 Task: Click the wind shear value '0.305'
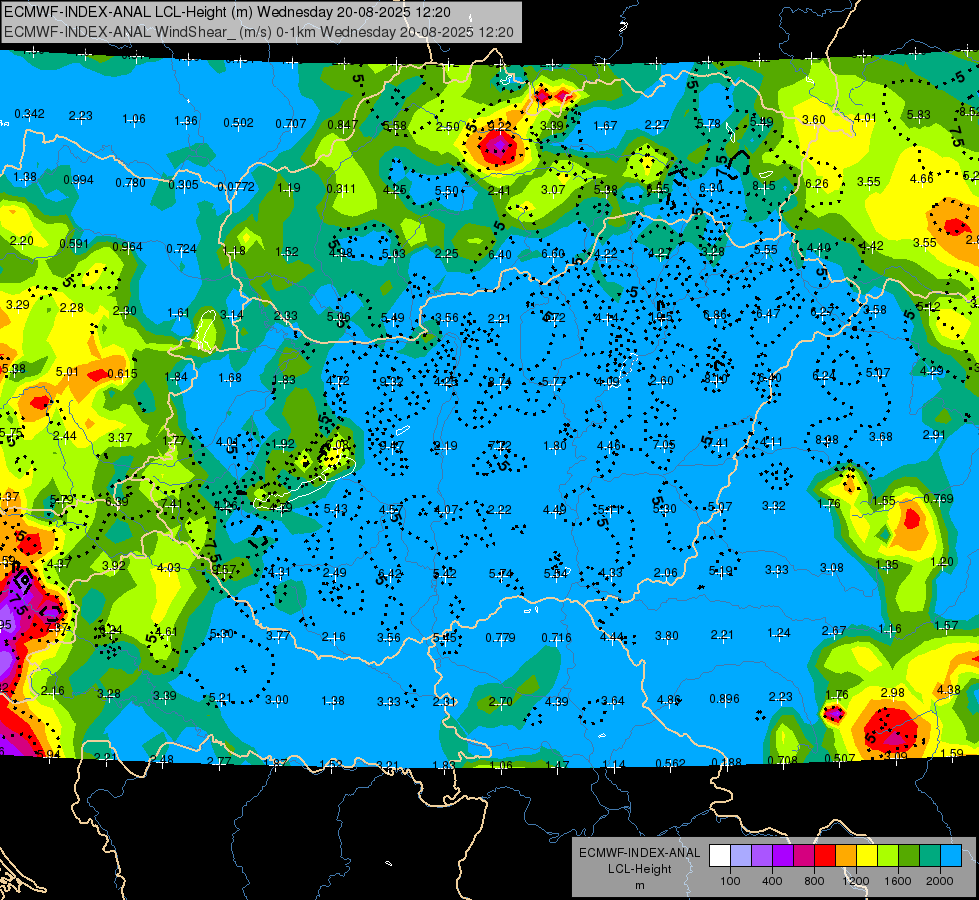pos(184,185)
